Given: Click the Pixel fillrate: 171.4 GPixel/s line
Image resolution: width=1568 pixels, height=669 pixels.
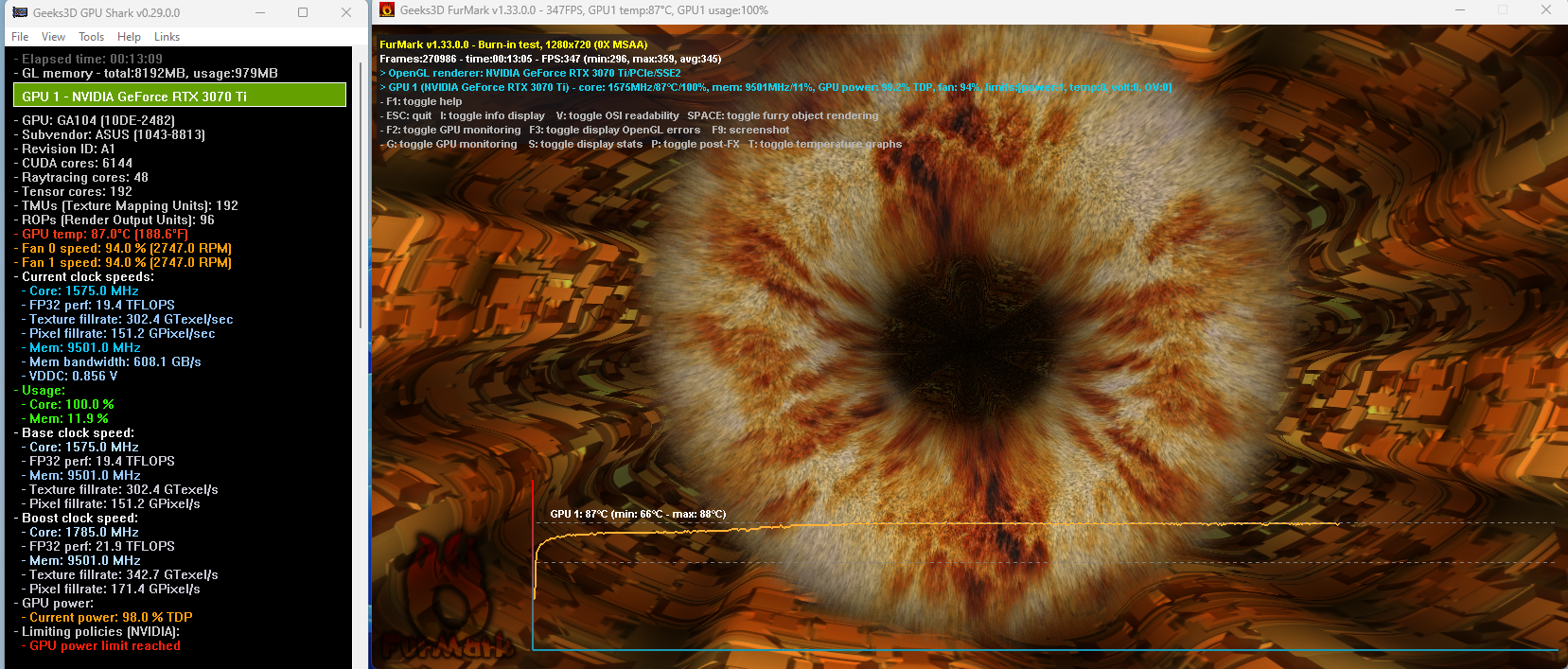Looking at the screenshot, I should (111, 589).
